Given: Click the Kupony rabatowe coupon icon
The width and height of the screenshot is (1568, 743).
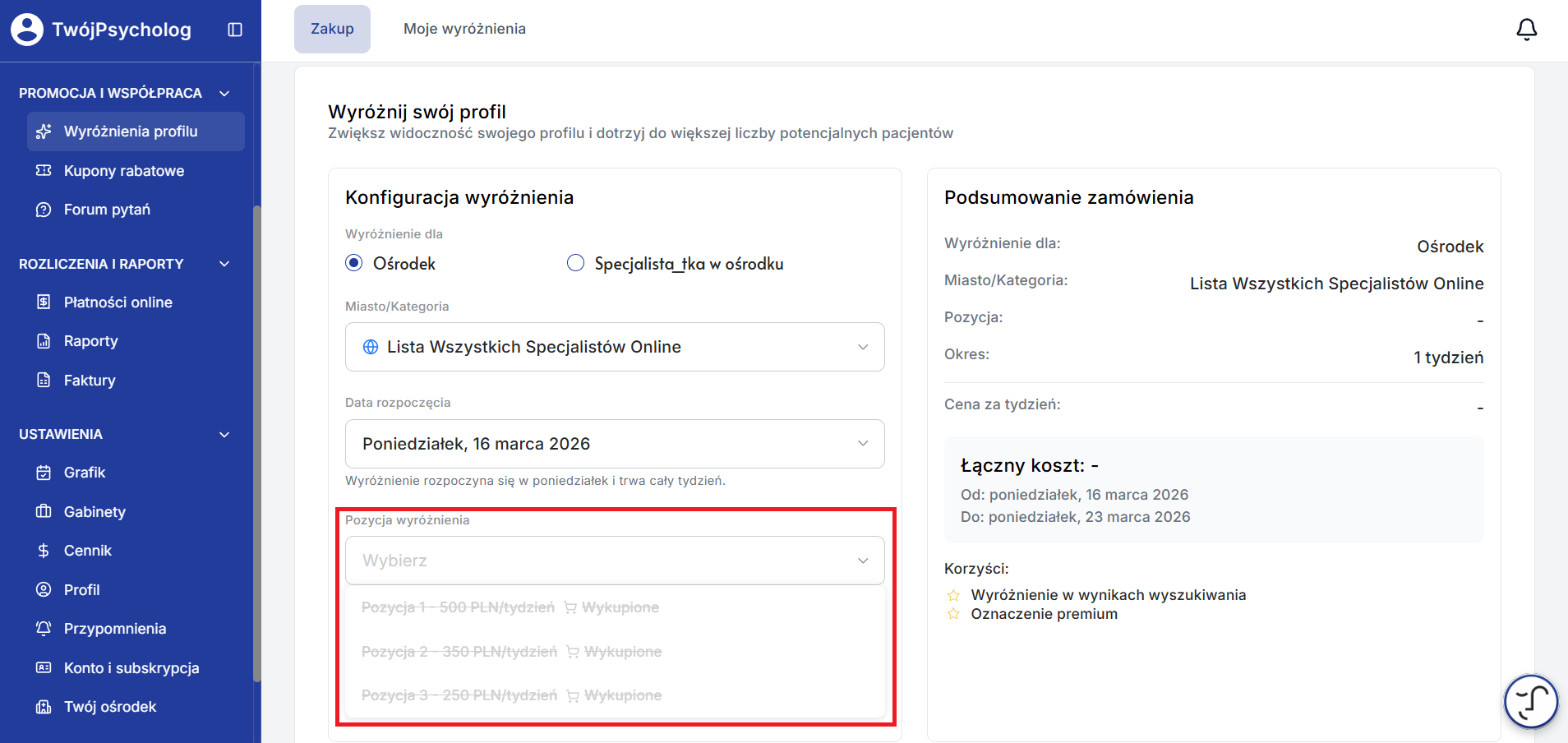Looking at the screenshot, I should [x=44, y=171].
